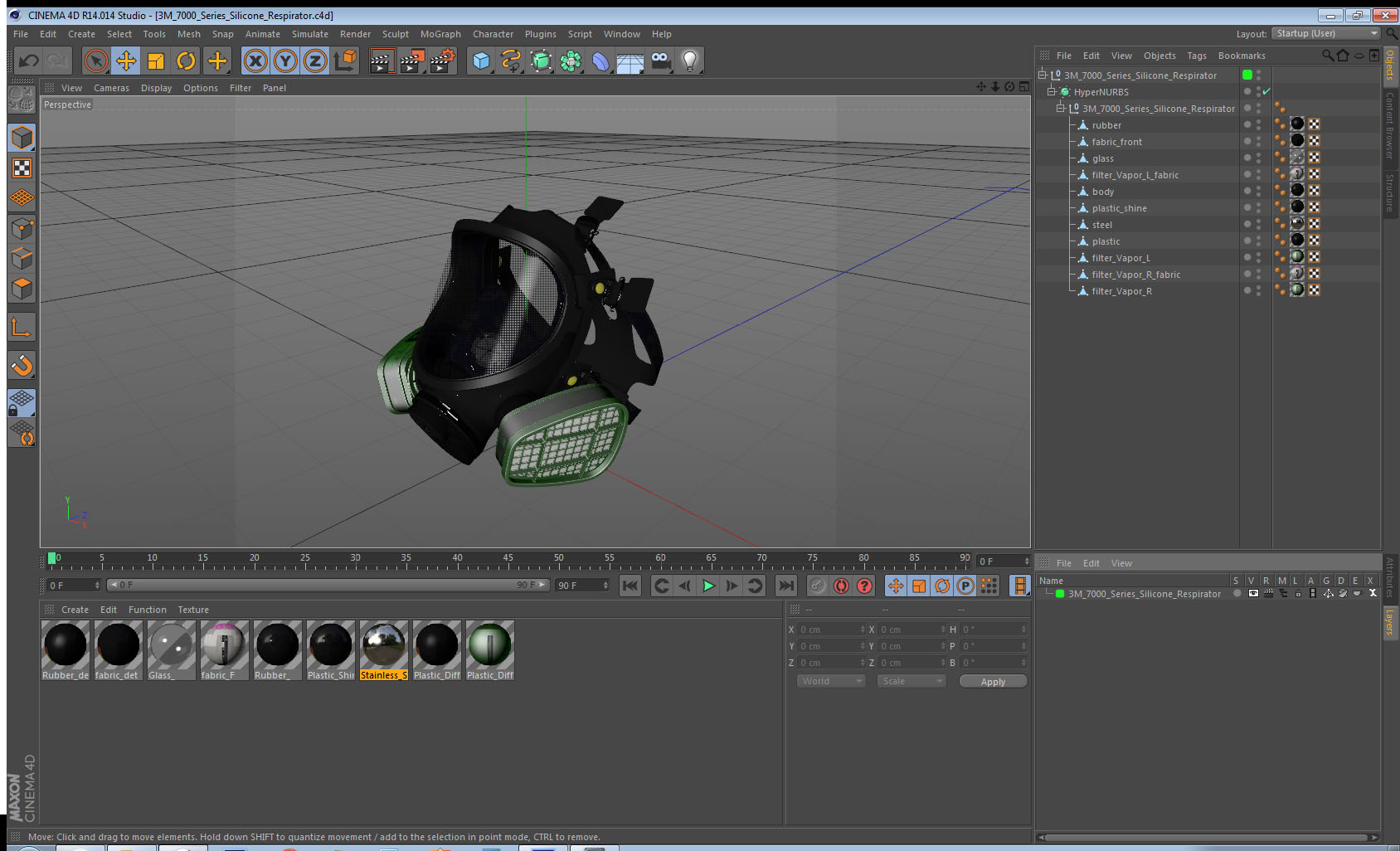Open the Sculpt menu
The height and width of the screenshot is (851, 1400).
[x=396, y=34]
